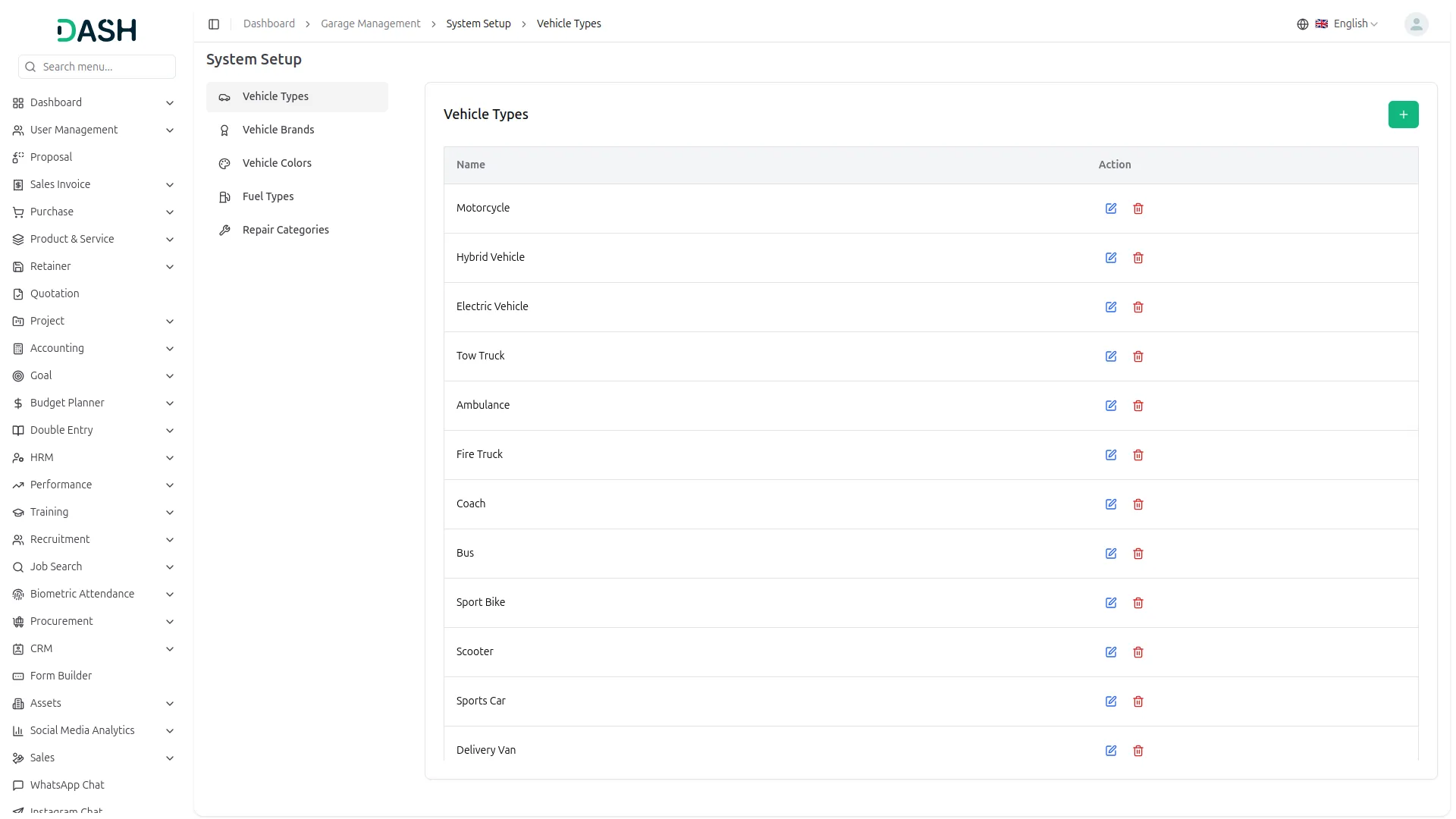Remove the Fire Truck row
1456x819 pixels.
[1138, 455]
